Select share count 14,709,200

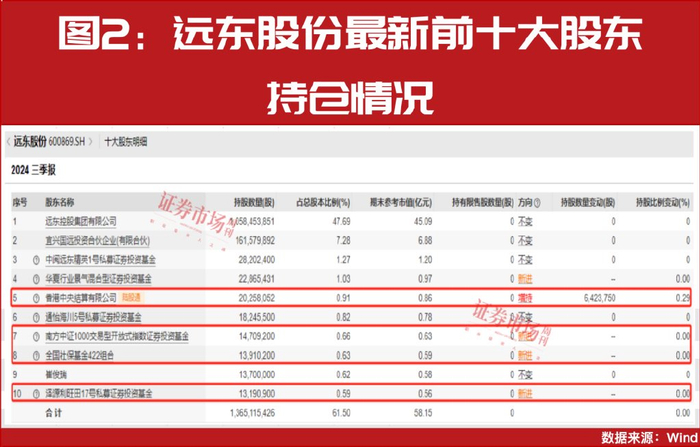[257, 336]
